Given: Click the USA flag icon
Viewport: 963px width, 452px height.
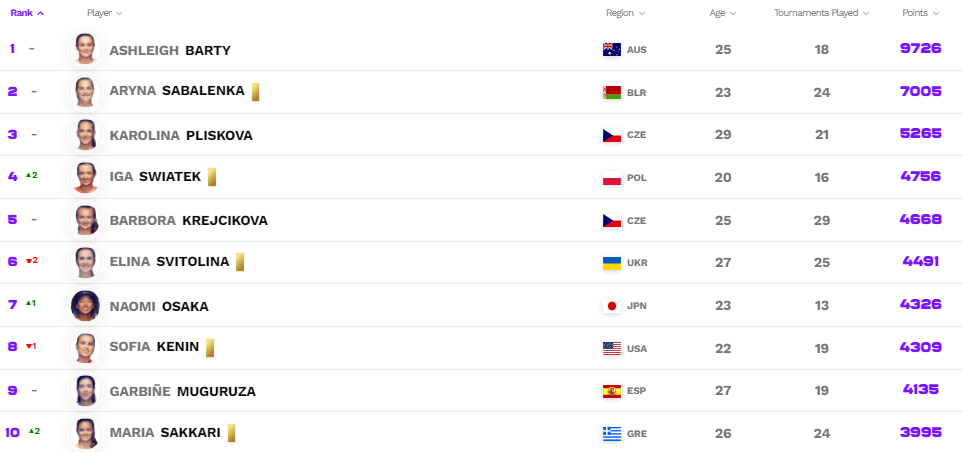Looking at the screenshot, I should pyautogui.click(x=612, y=349).
